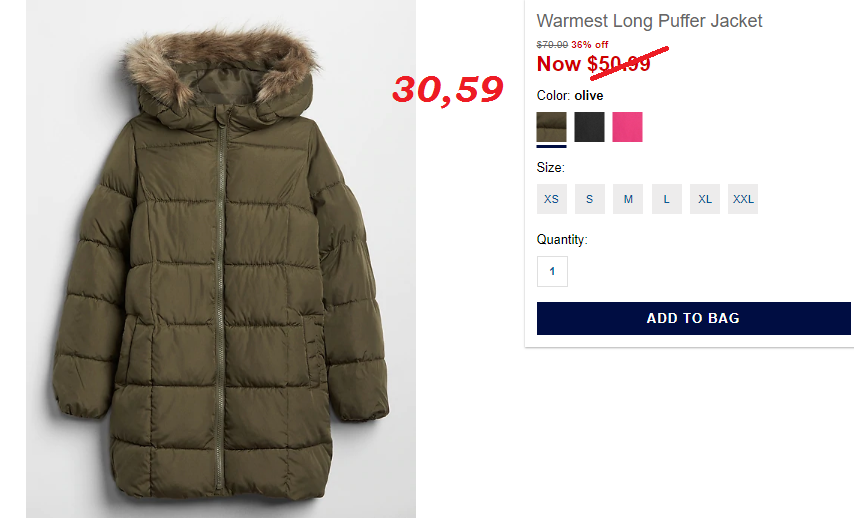
Task: Click the red 30,59 price annotation
Action: pos(448,90)
